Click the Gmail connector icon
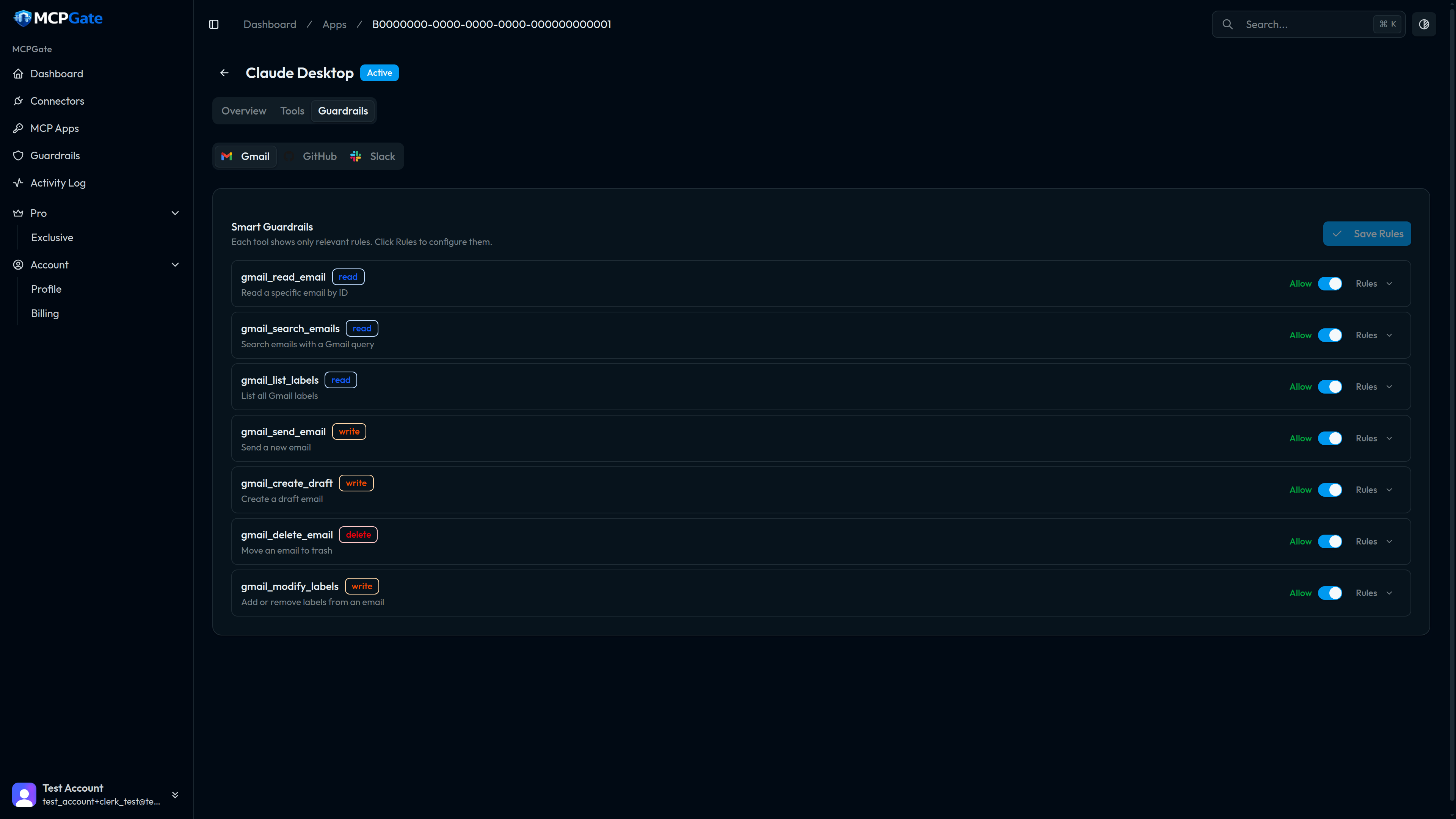Screen dimensions: 1456x819 pos(227,156)
